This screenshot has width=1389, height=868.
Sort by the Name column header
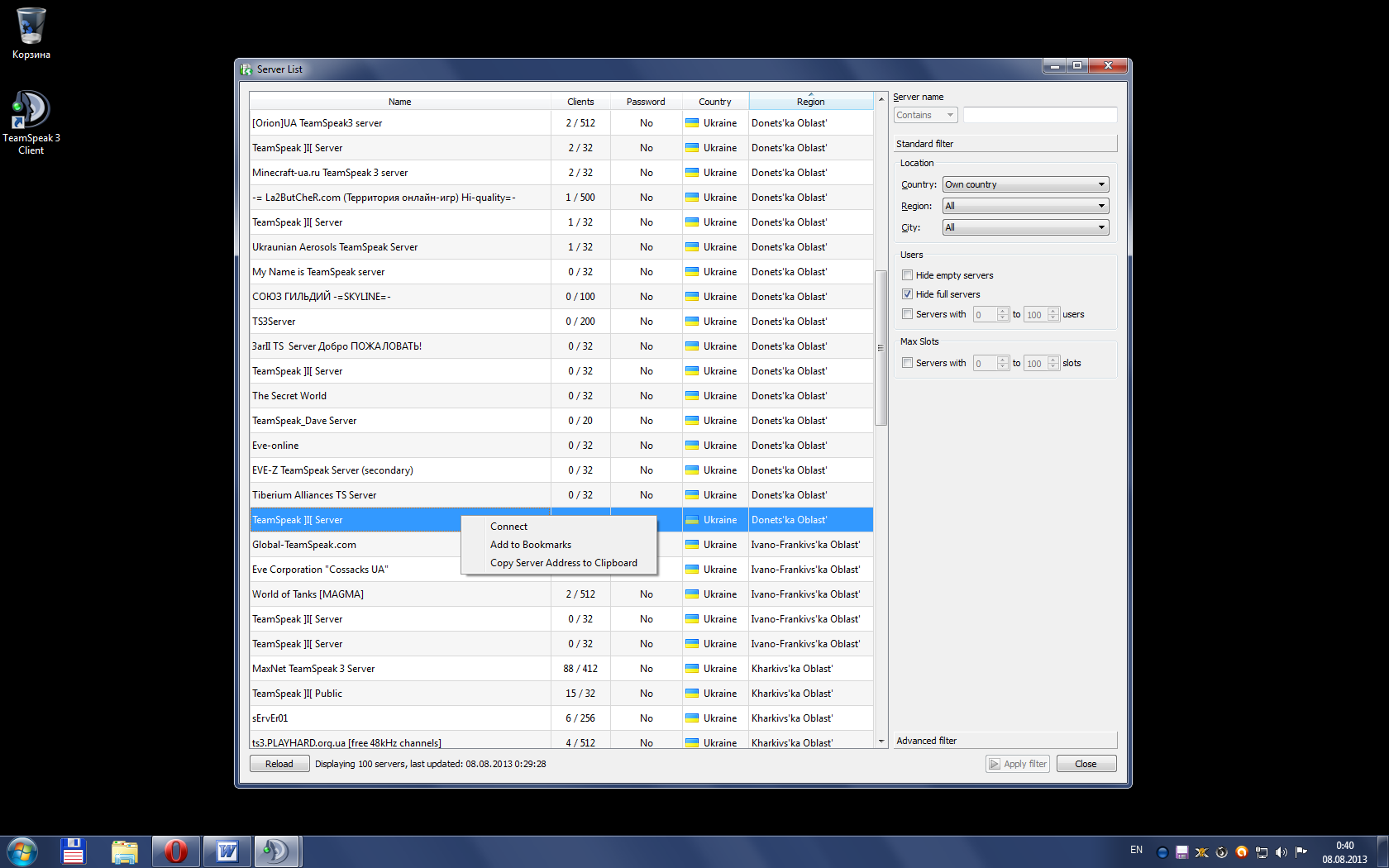tap(400, 101)
